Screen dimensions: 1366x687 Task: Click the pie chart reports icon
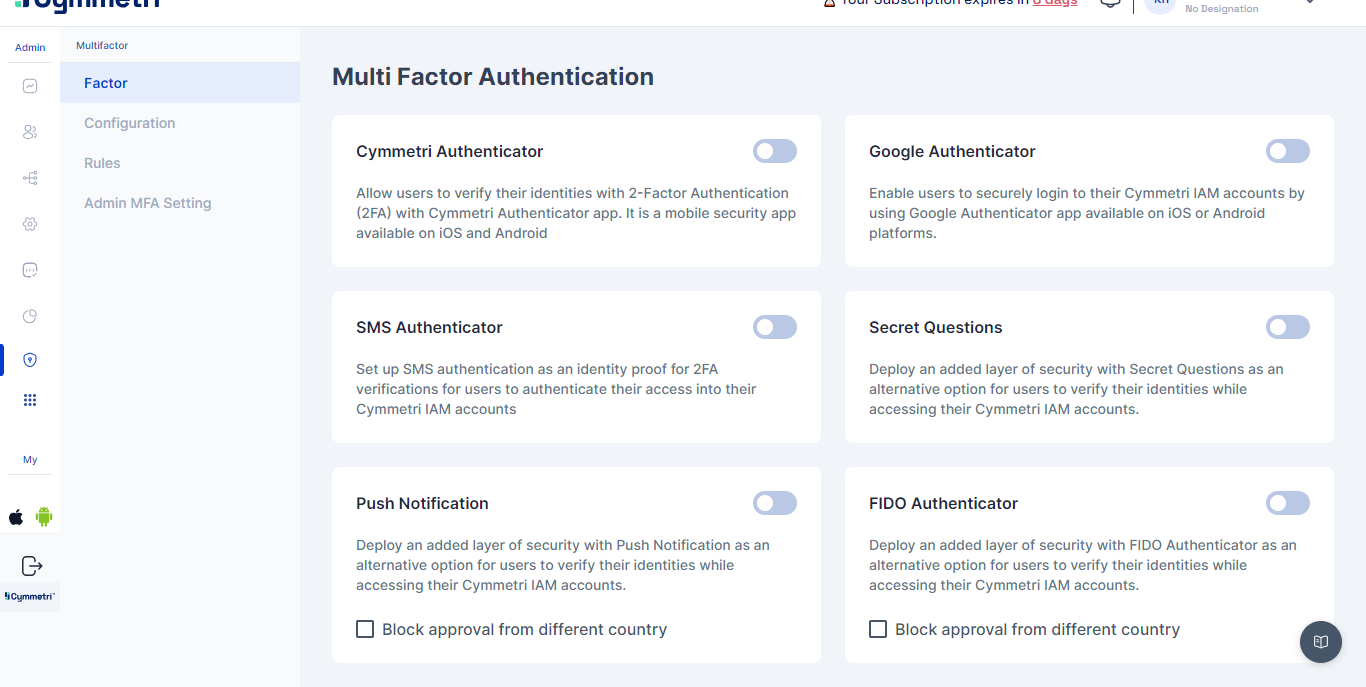coord(30,316)
